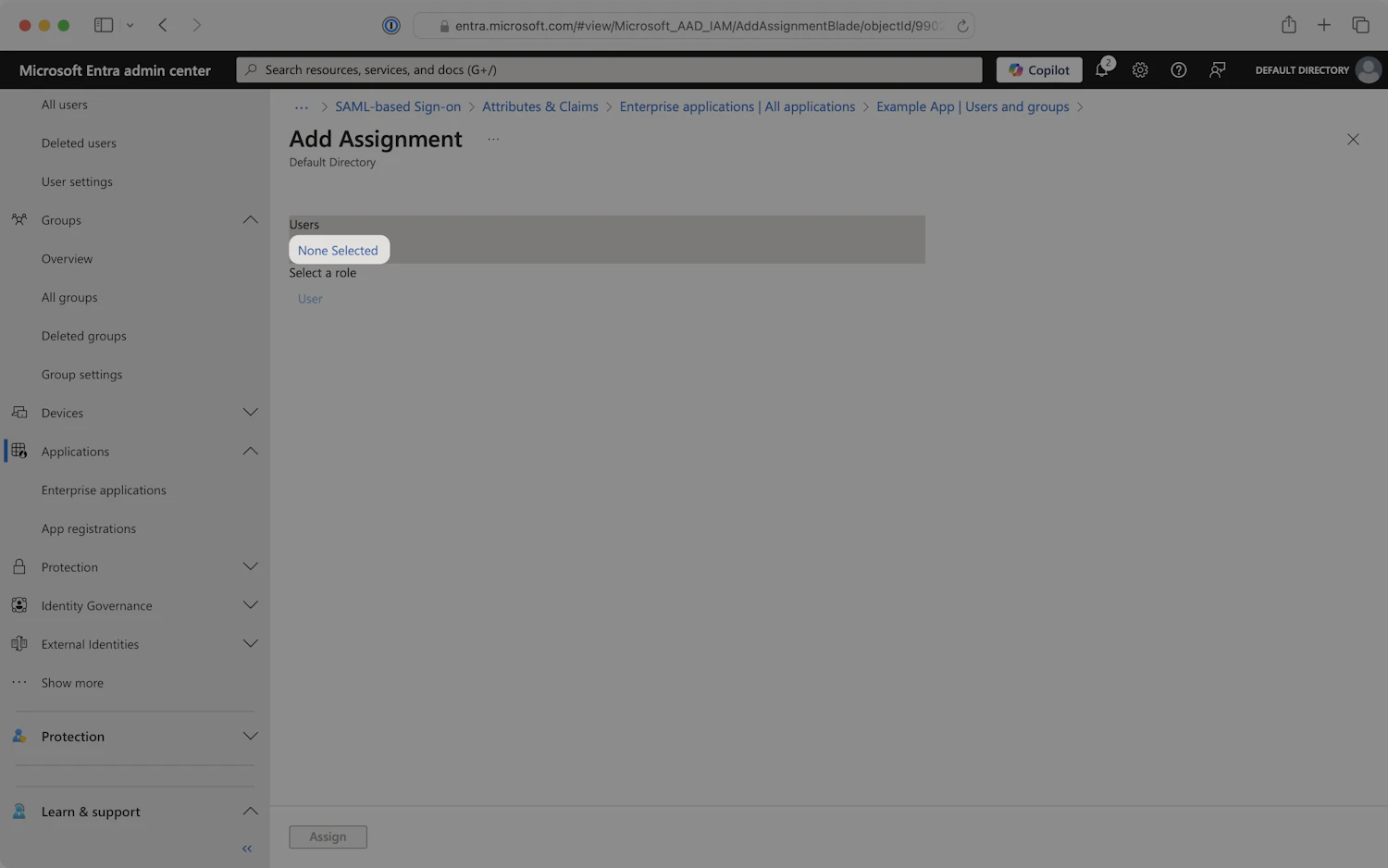The height and width of the screenshot is (868, 1388).
Task: Open User settings in sidebar
Action: point(77,182)
